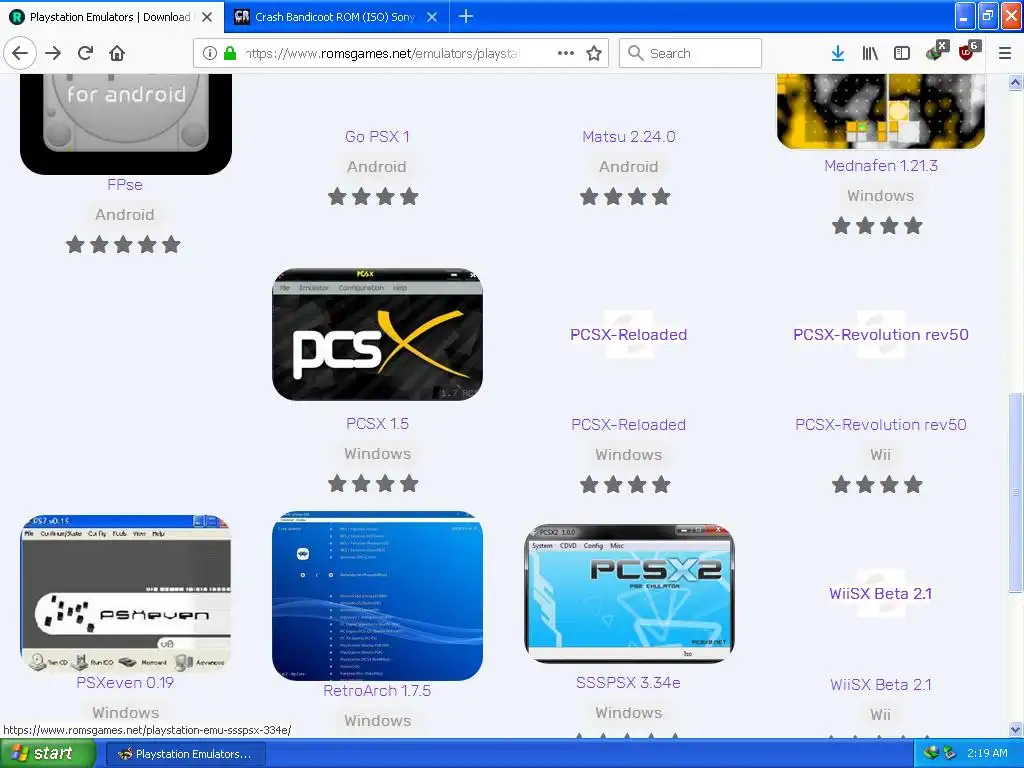Click the RetroArch blue menu thumbnail
The image size is (1024, 768).
377,596
